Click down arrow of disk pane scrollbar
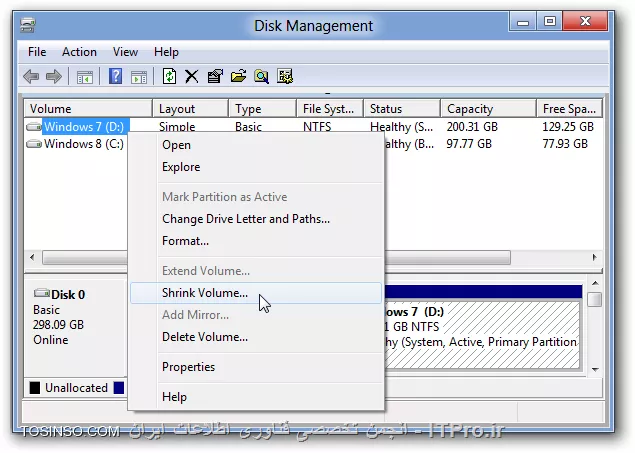 click(x=595, y=370)
